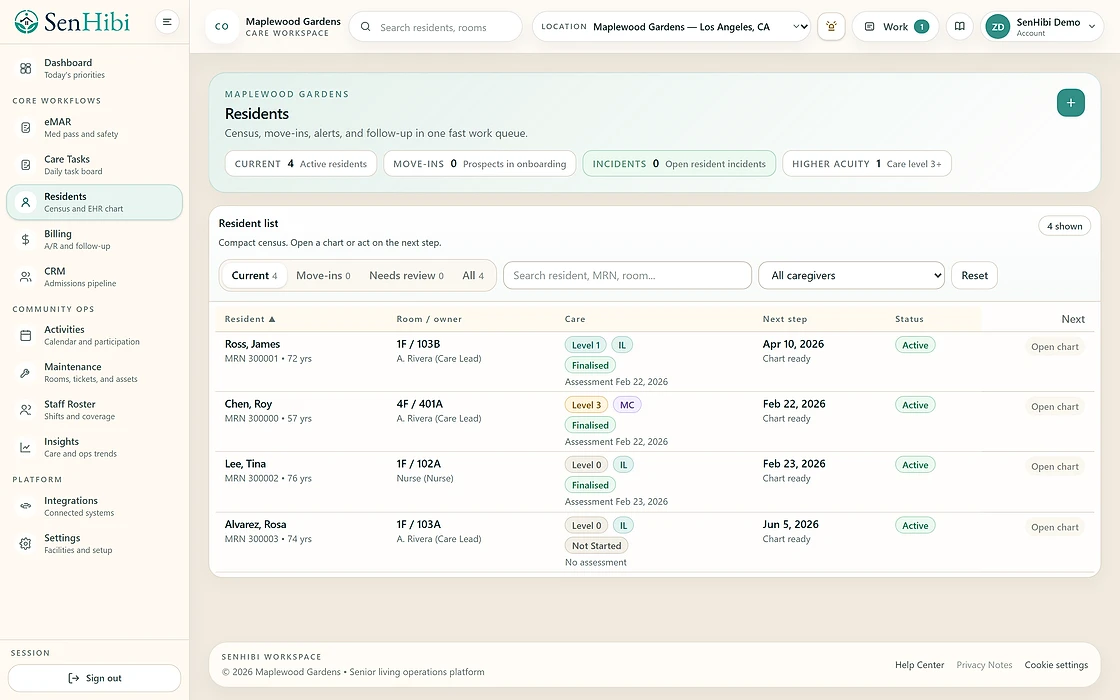
Task: Open chart for Ross, James
Action: click(x=1054, y=346)
